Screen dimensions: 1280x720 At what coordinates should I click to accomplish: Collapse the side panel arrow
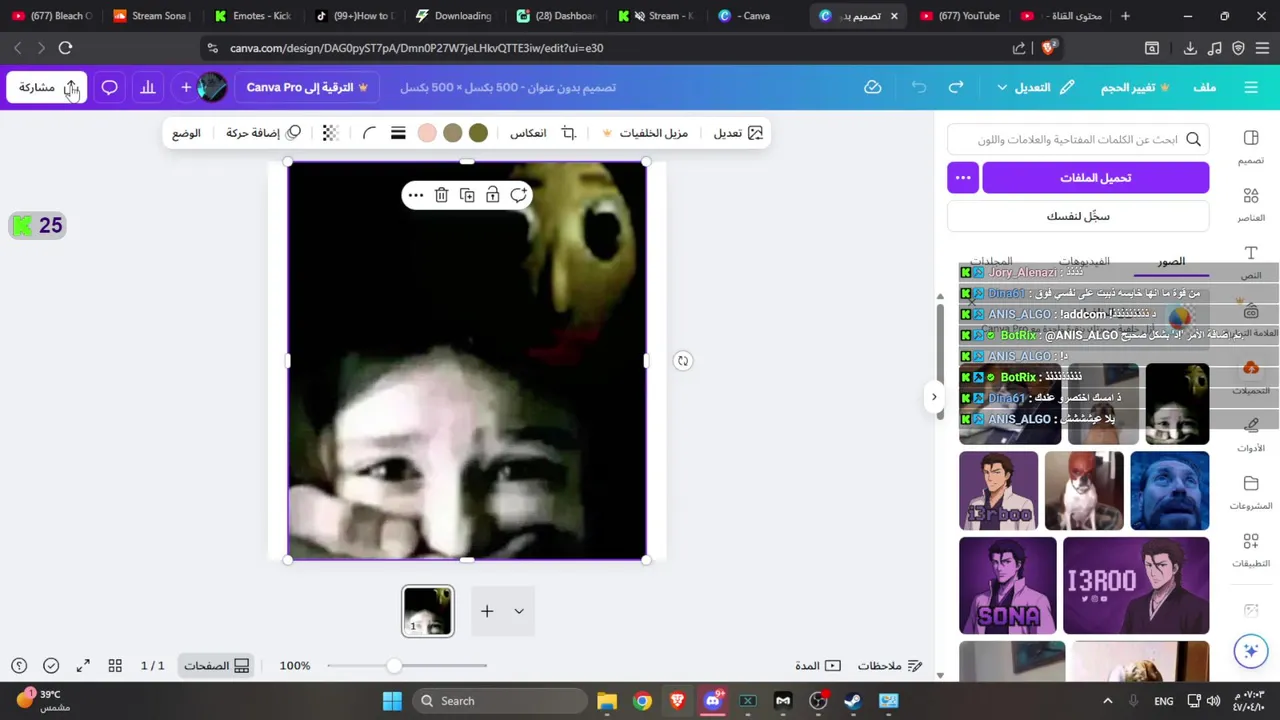click(x=934, y=397)
